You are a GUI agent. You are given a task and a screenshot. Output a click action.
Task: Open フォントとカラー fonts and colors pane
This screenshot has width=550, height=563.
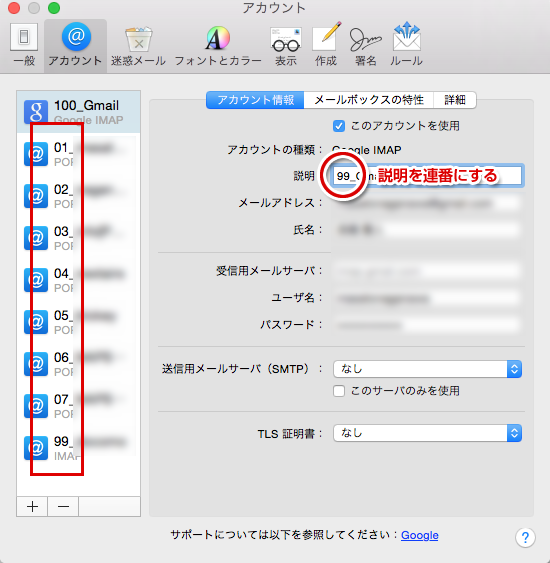[218, 45]
